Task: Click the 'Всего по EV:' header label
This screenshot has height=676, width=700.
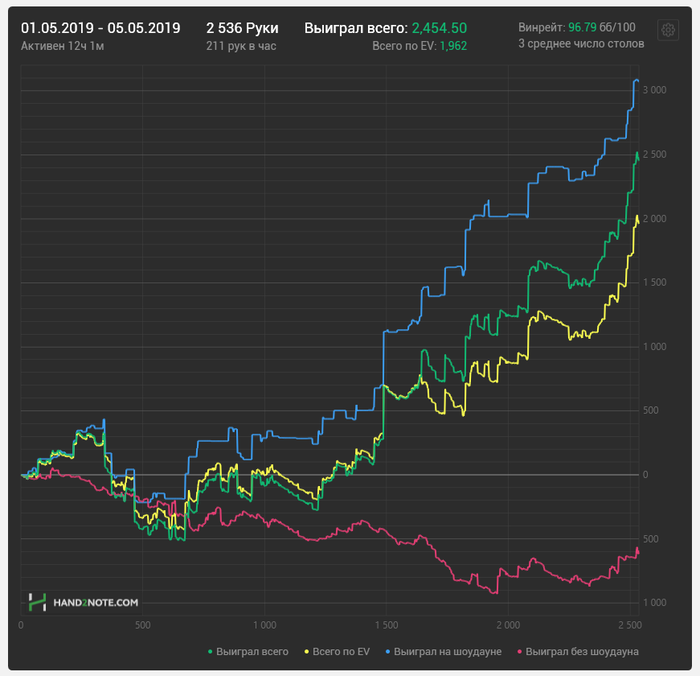Action: [404, 46]
